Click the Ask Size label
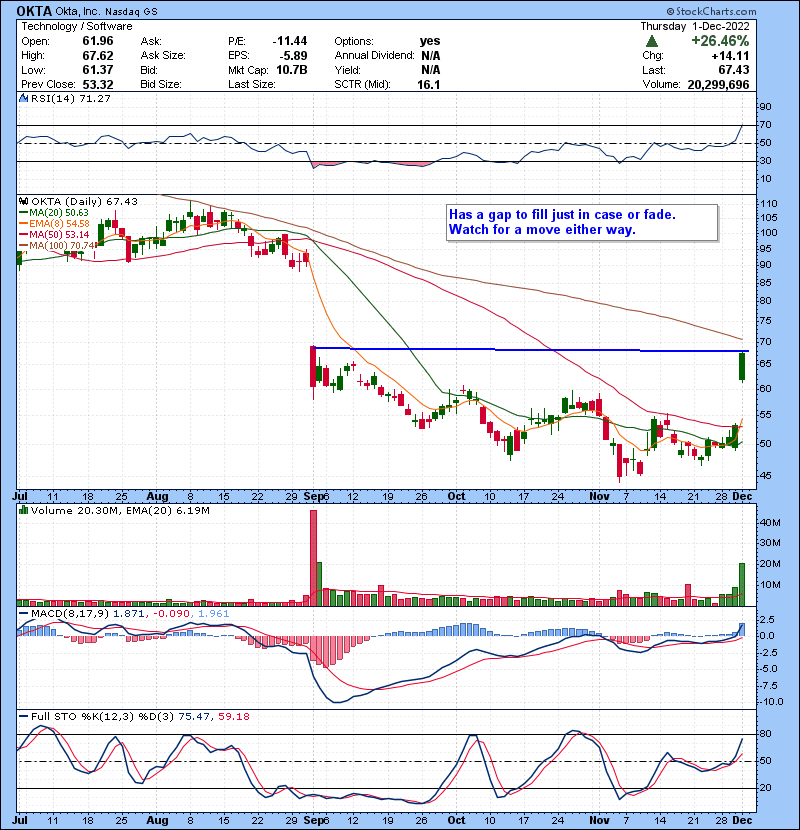This screenshot has width=800, height=830. point(163,56)
